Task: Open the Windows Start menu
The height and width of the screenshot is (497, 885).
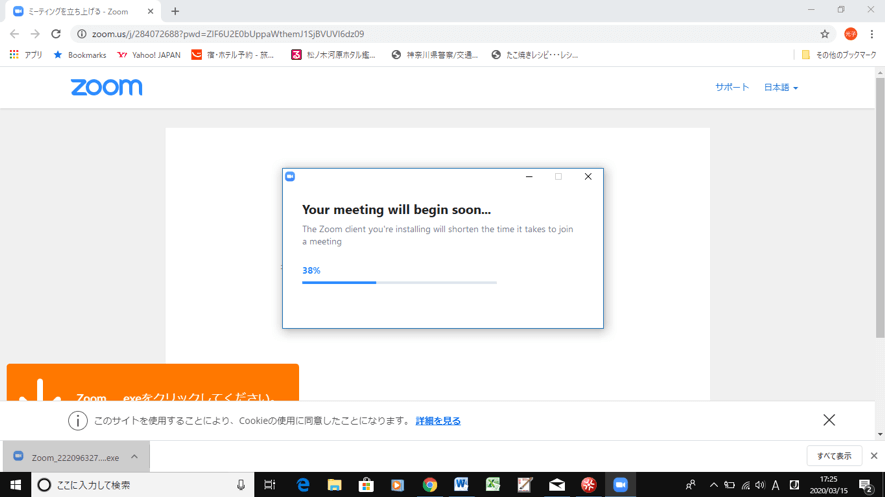Action: coord(15,485)
